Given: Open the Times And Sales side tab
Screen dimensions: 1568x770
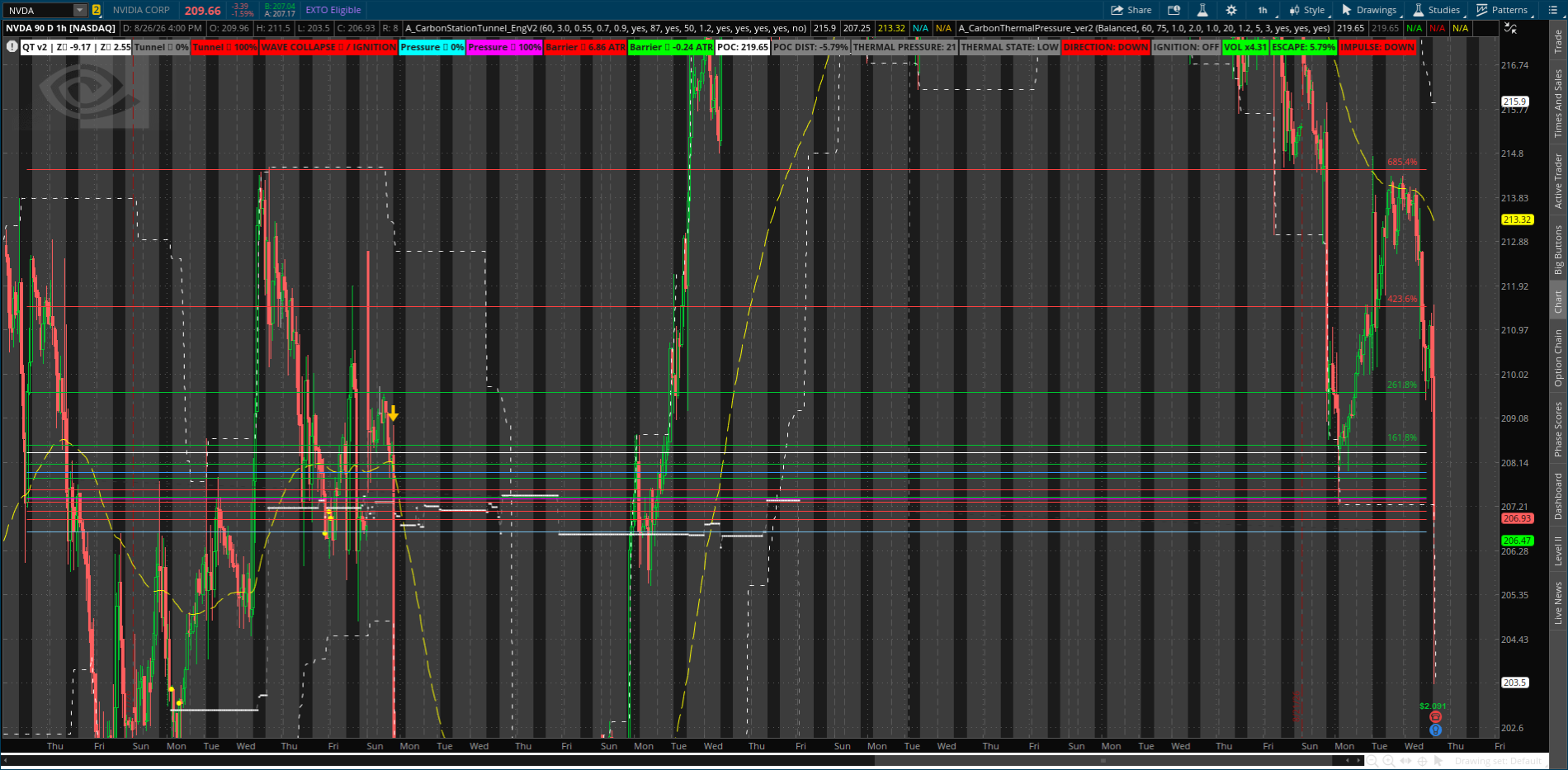Looking at the screenshot, I should click(1558, 103).
